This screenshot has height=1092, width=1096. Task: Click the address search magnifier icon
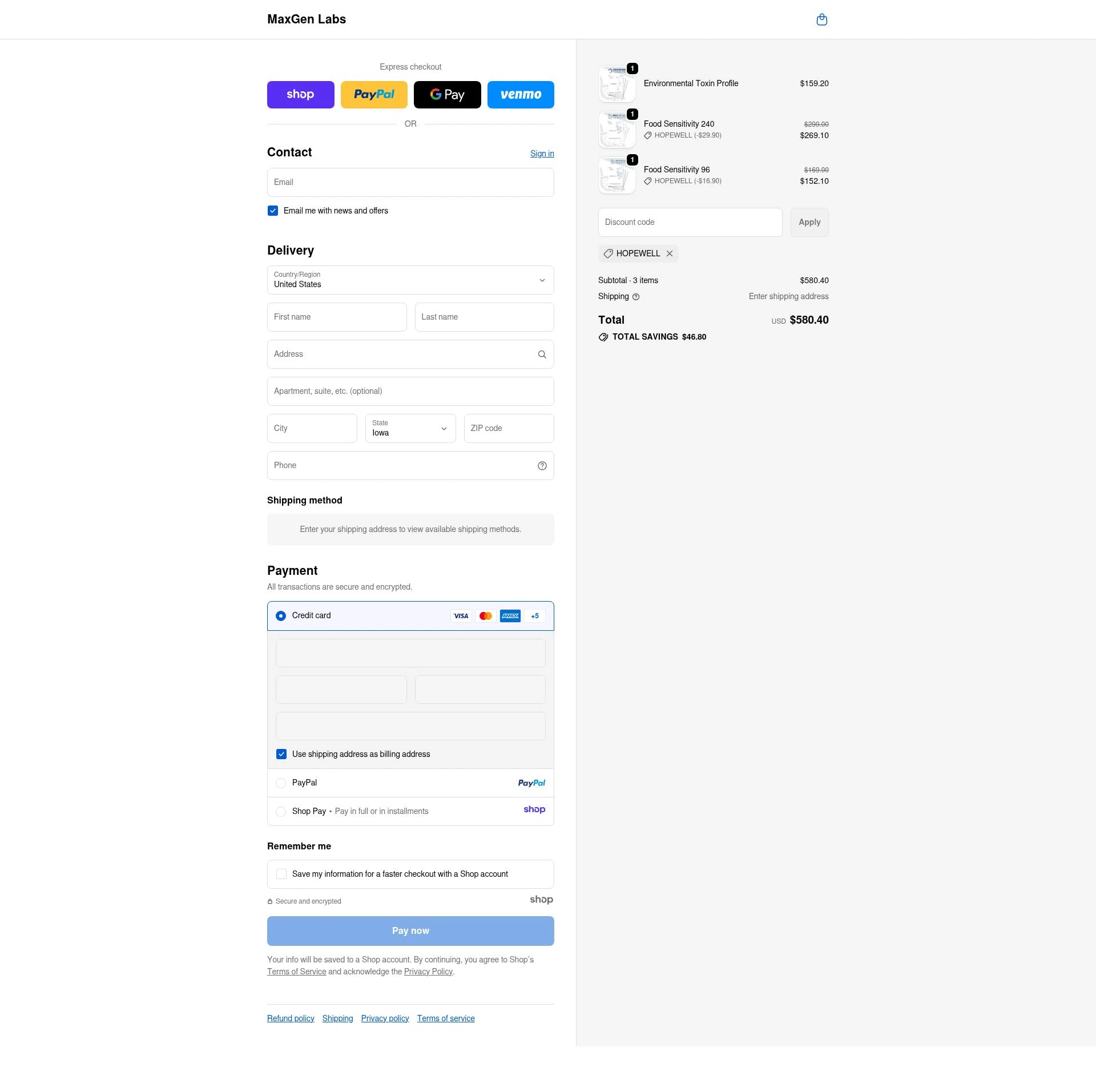pyautogui.click(x=541, y=354)
